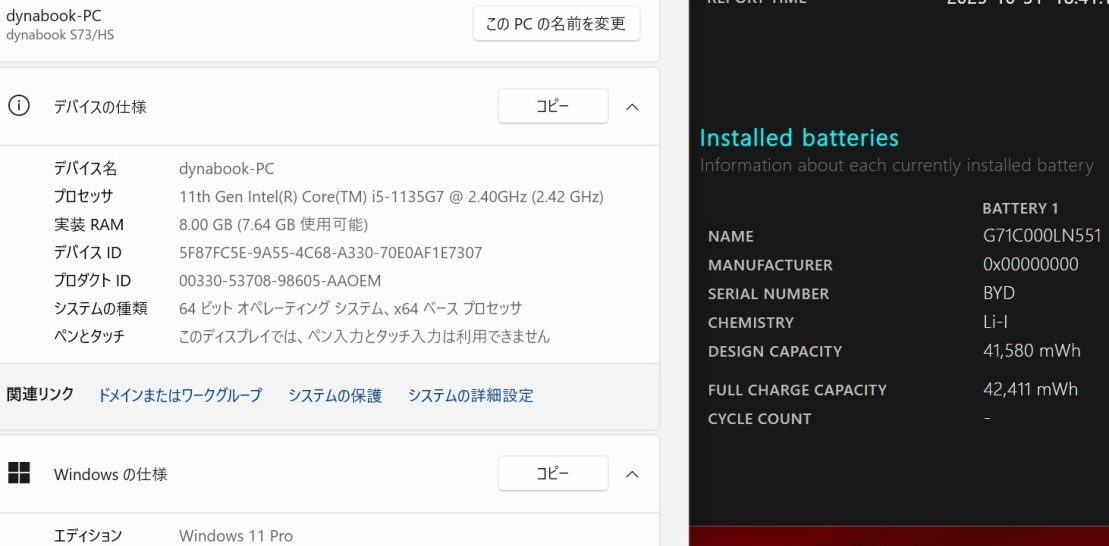This screenshot has height=546, width=1109.
Task: Select the 実装 RAM value 8.00 GB
Action: point(274,225)
